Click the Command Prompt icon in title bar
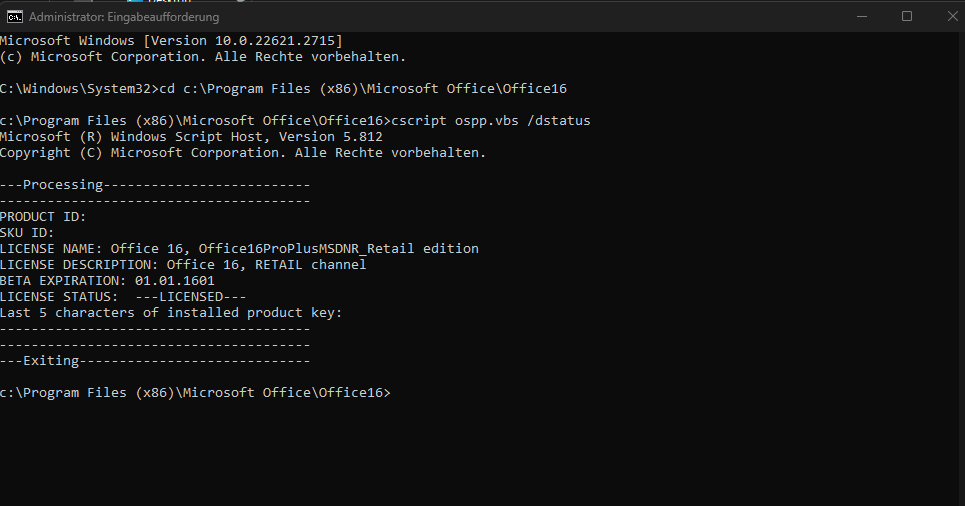Viewport: 965px width, 506px height. click(x=14, y=16)
